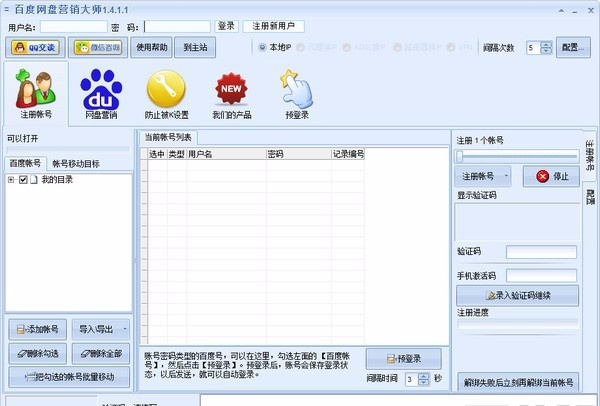Select the ADSL换IP radio option
Image resolution: width=600 pixels, height=406 pixels.
346,47
